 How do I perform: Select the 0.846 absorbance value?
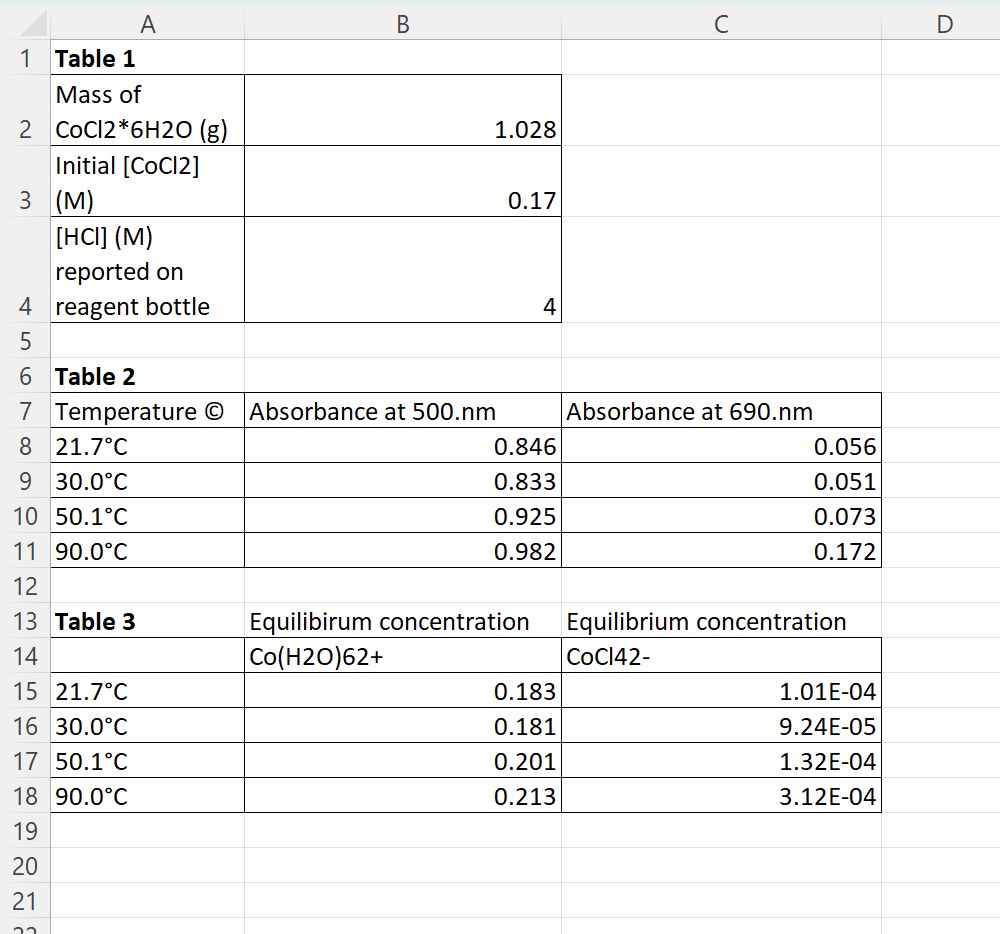403,446
